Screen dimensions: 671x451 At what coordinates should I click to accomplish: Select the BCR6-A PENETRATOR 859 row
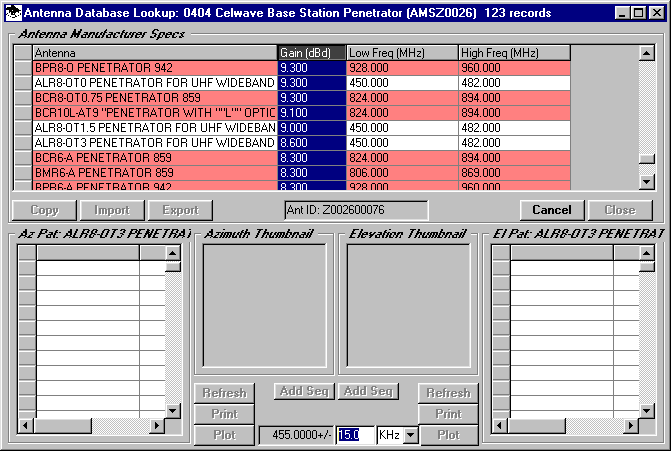pyautogui.click(x=292, y=157)
